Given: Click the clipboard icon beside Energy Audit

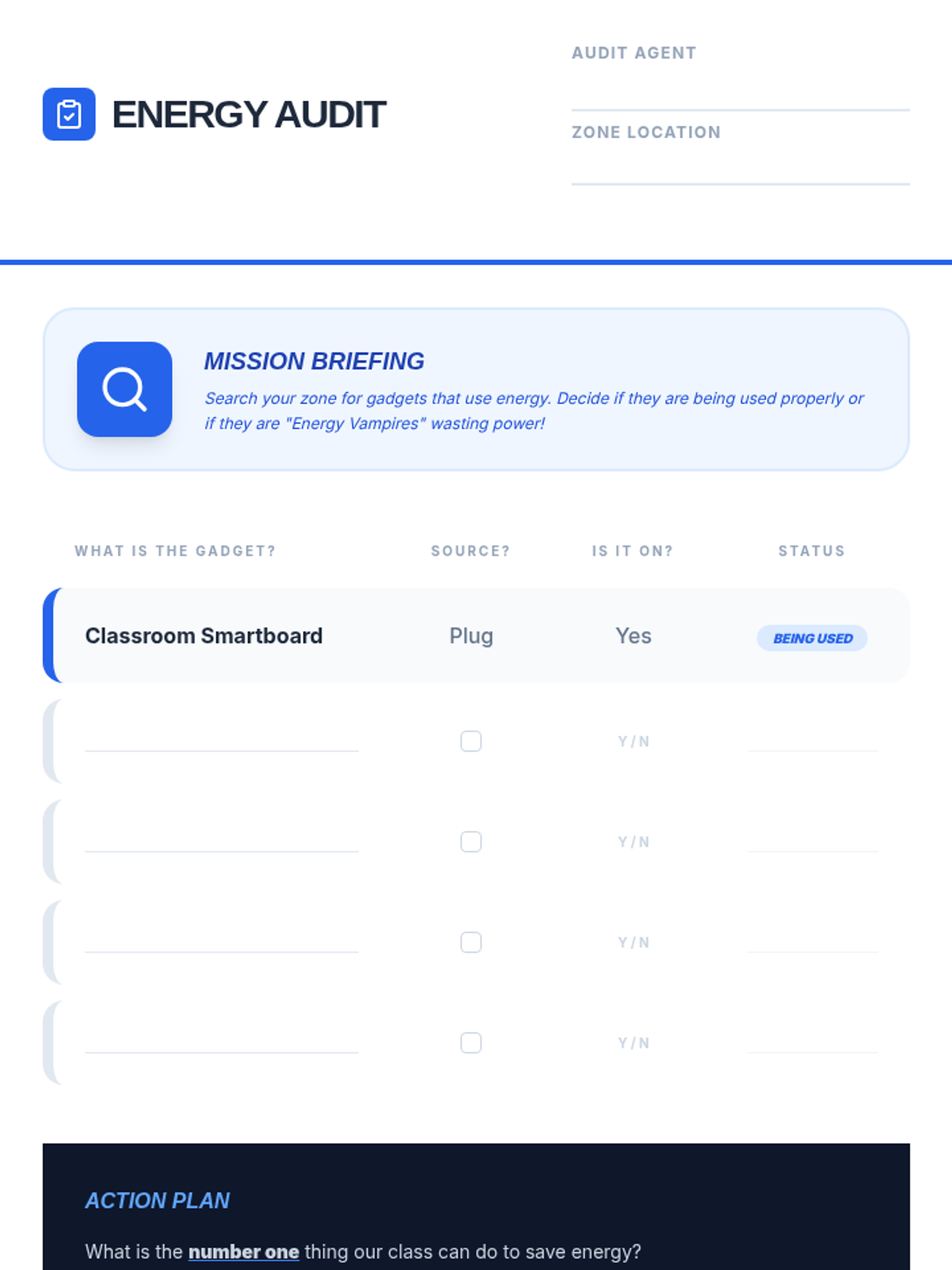Looking at the screenshot, I should point(69,114).
